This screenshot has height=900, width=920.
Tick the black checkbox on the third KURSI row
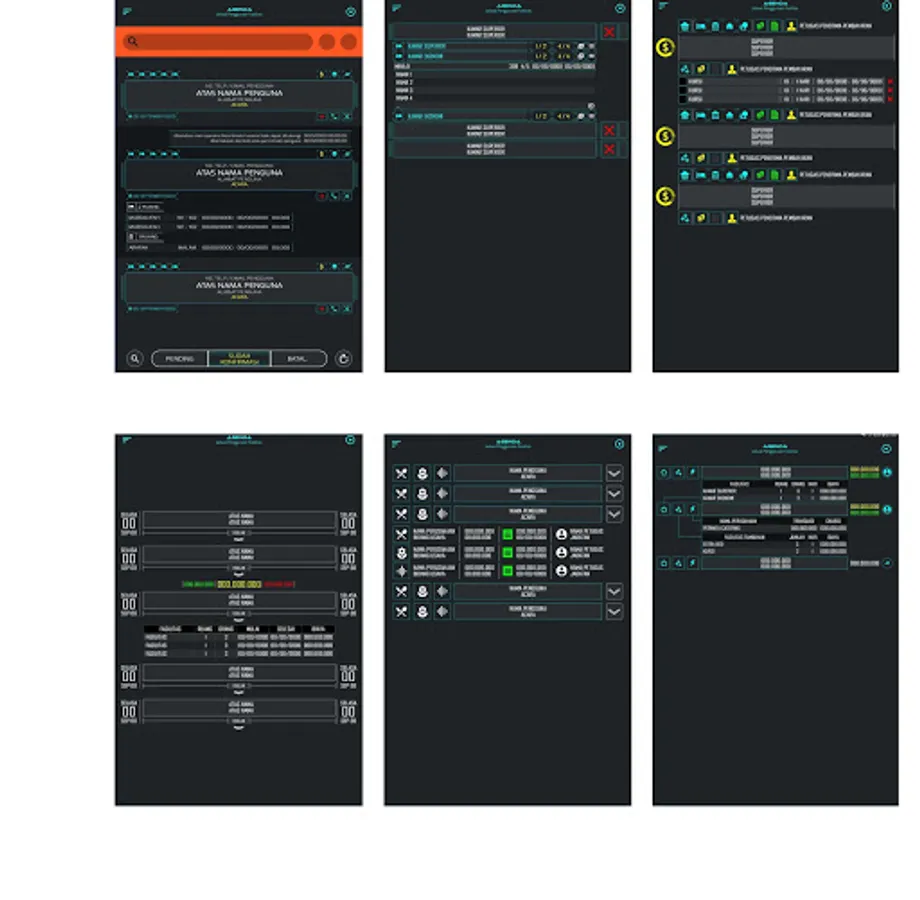tap(683, 100)
